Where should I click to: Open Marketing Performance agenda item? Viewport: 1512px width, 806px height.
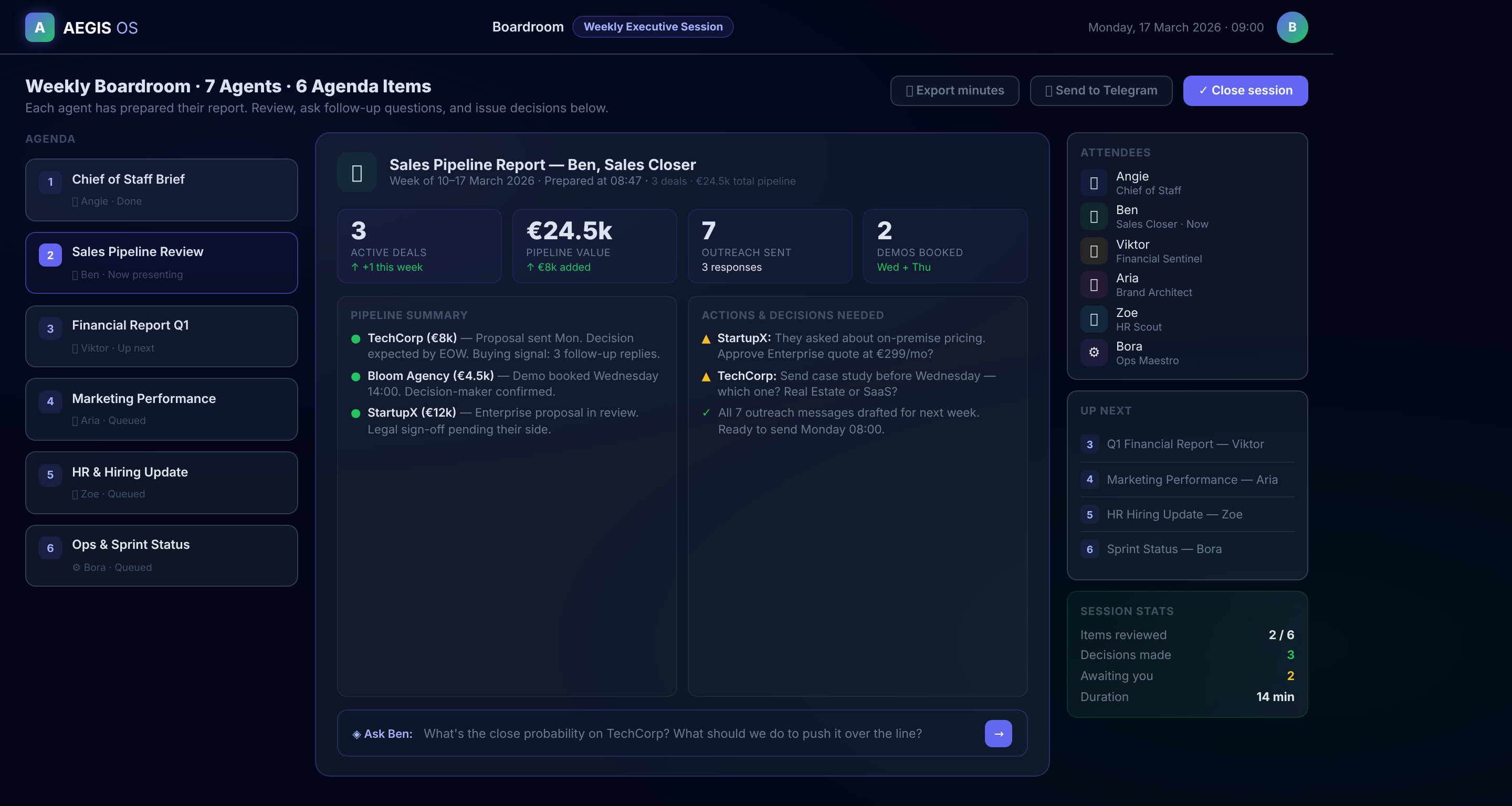161,409
